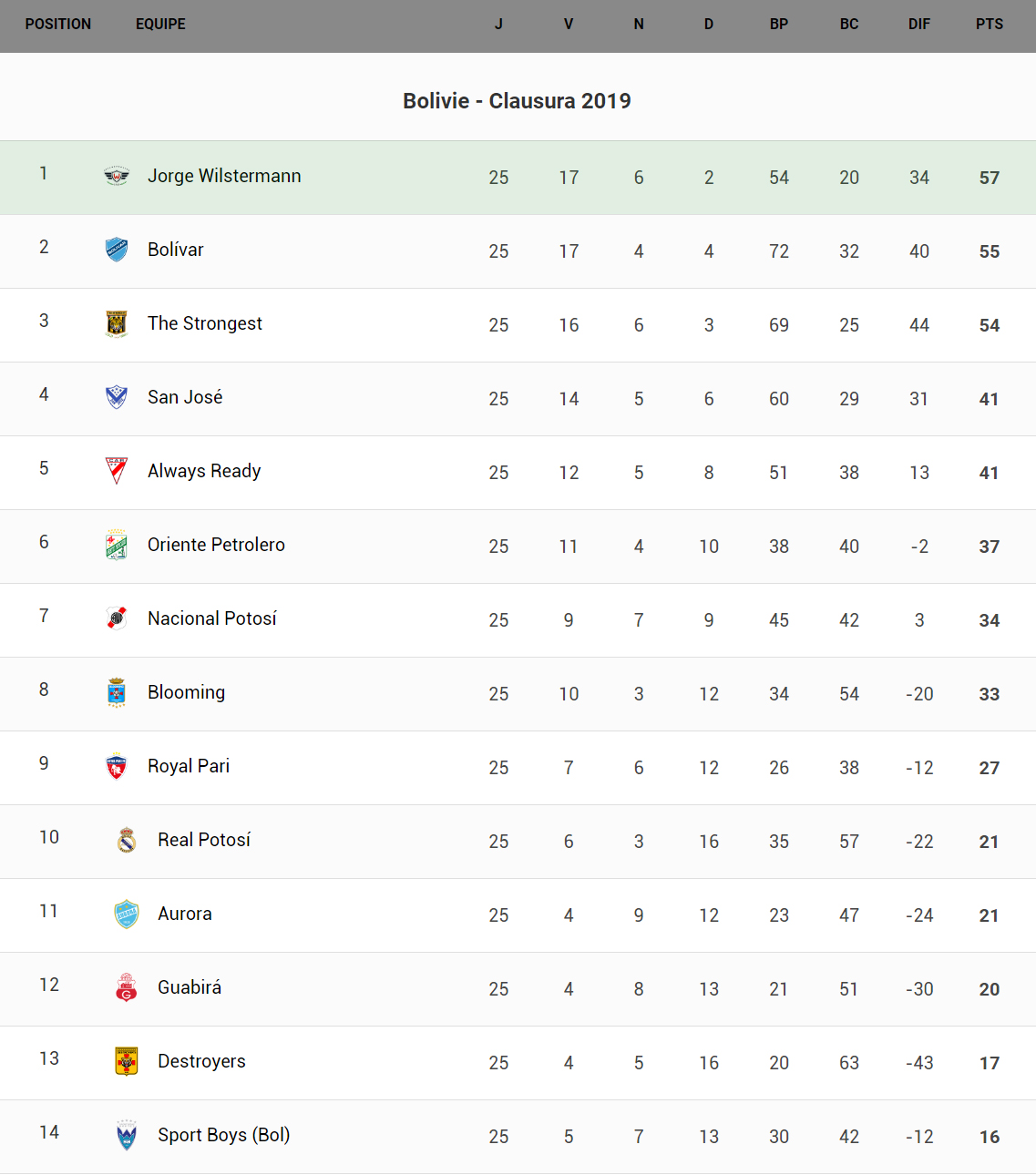Sort table by DIF column header

click(x=918, y=25)
